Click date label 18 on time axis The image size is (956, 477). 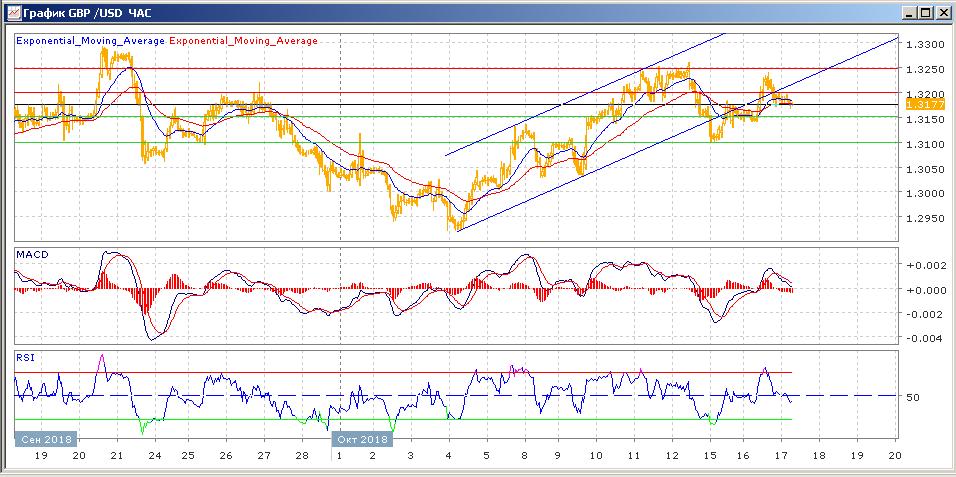[818, 456]
